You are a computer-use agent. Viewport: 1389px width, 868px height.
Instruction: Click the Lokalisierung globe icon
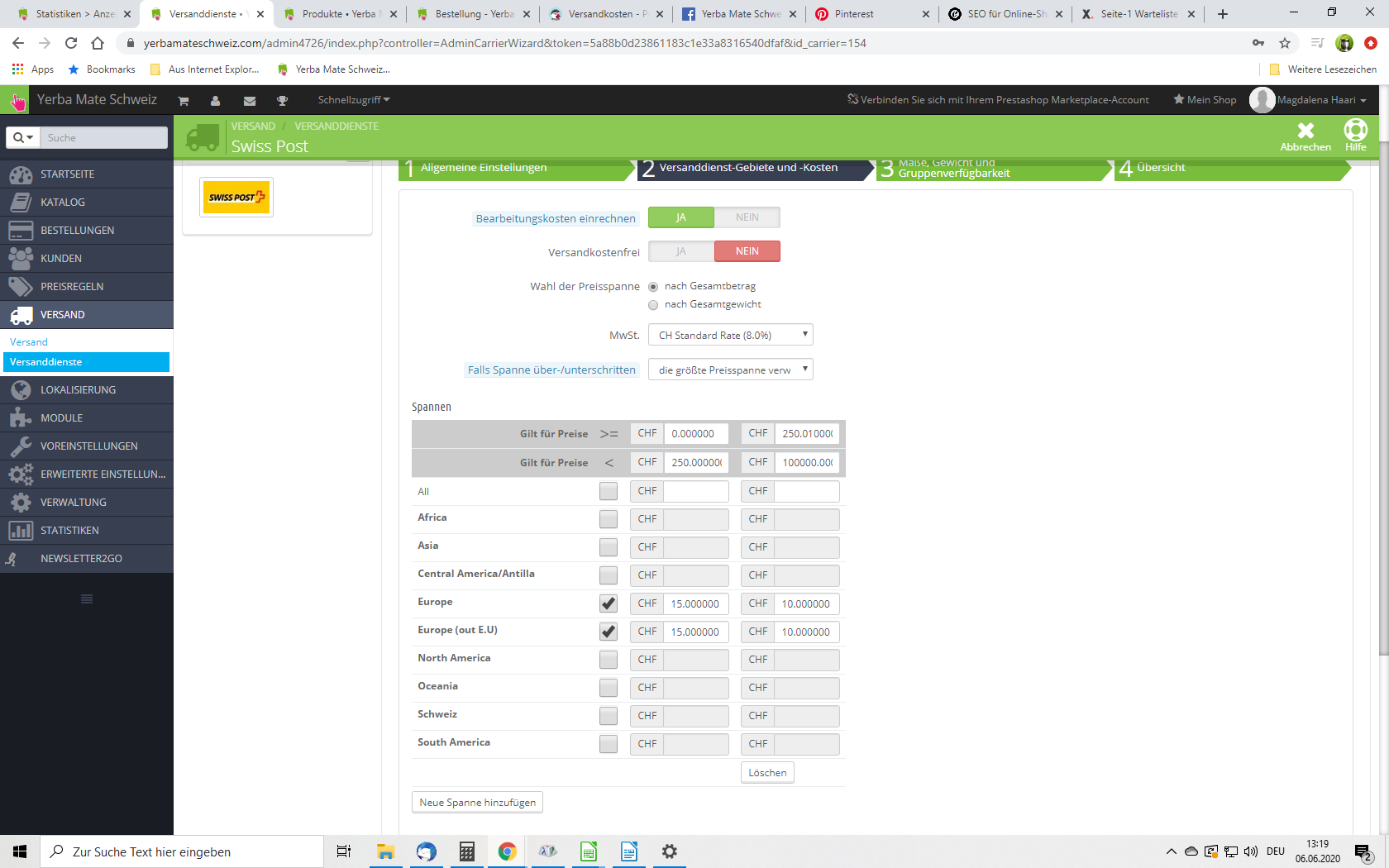[x=21, y=390]
